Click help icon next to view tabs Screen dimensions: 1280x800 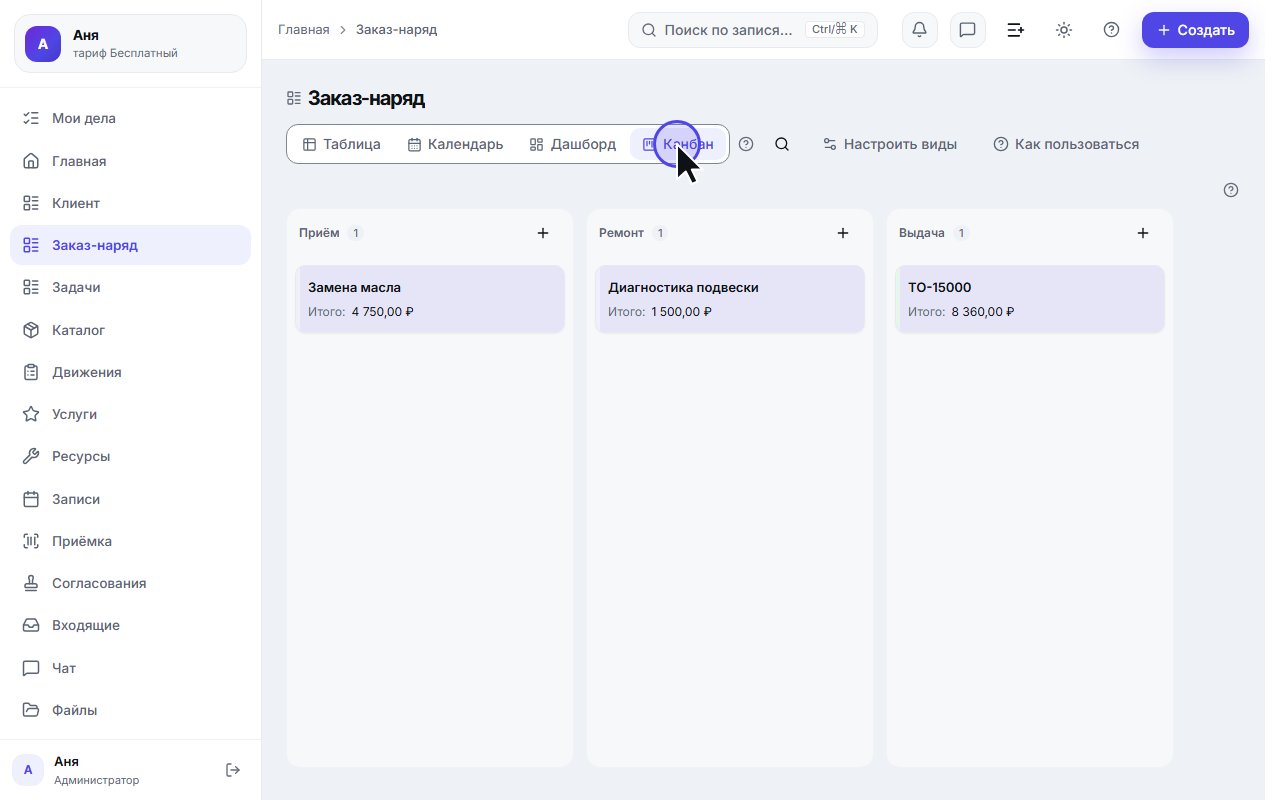click(746, 144)
